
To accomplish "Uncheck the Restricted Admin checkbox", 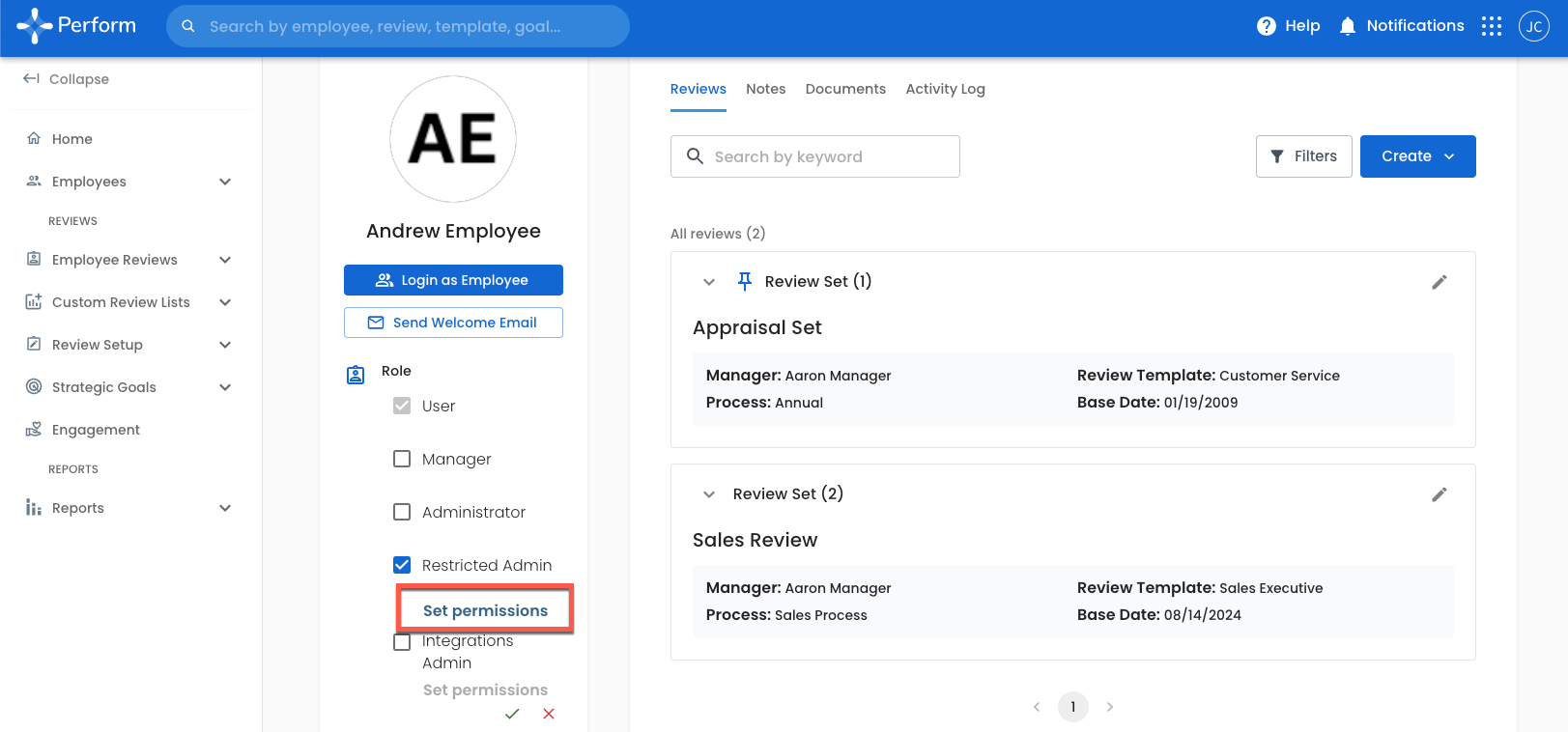I will [402, 565].
